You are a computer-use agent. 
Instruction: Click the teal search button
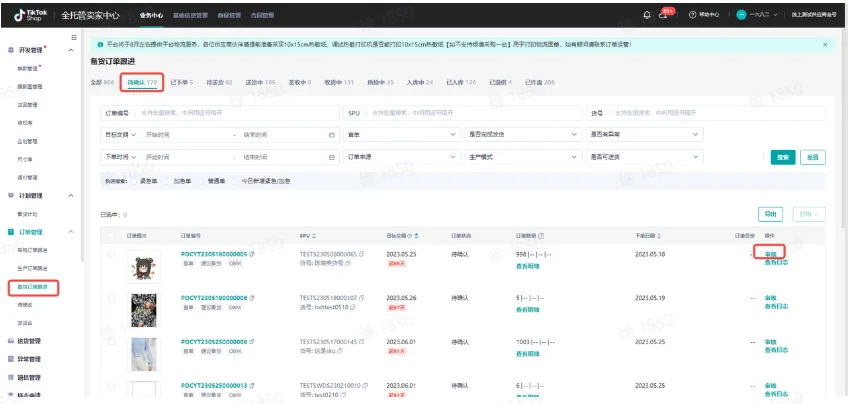point(783,157)
